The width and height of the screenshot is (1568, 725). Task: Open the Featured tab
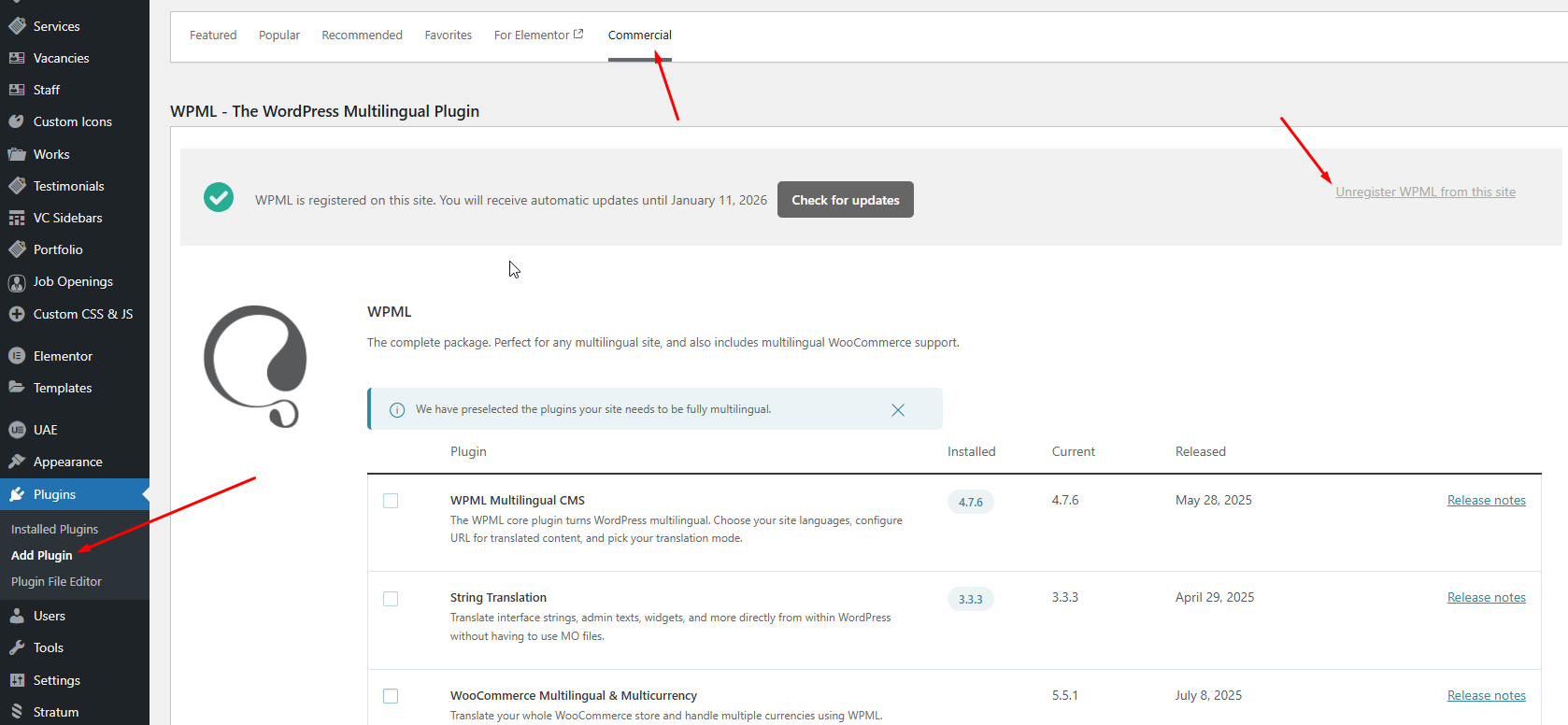213,35
